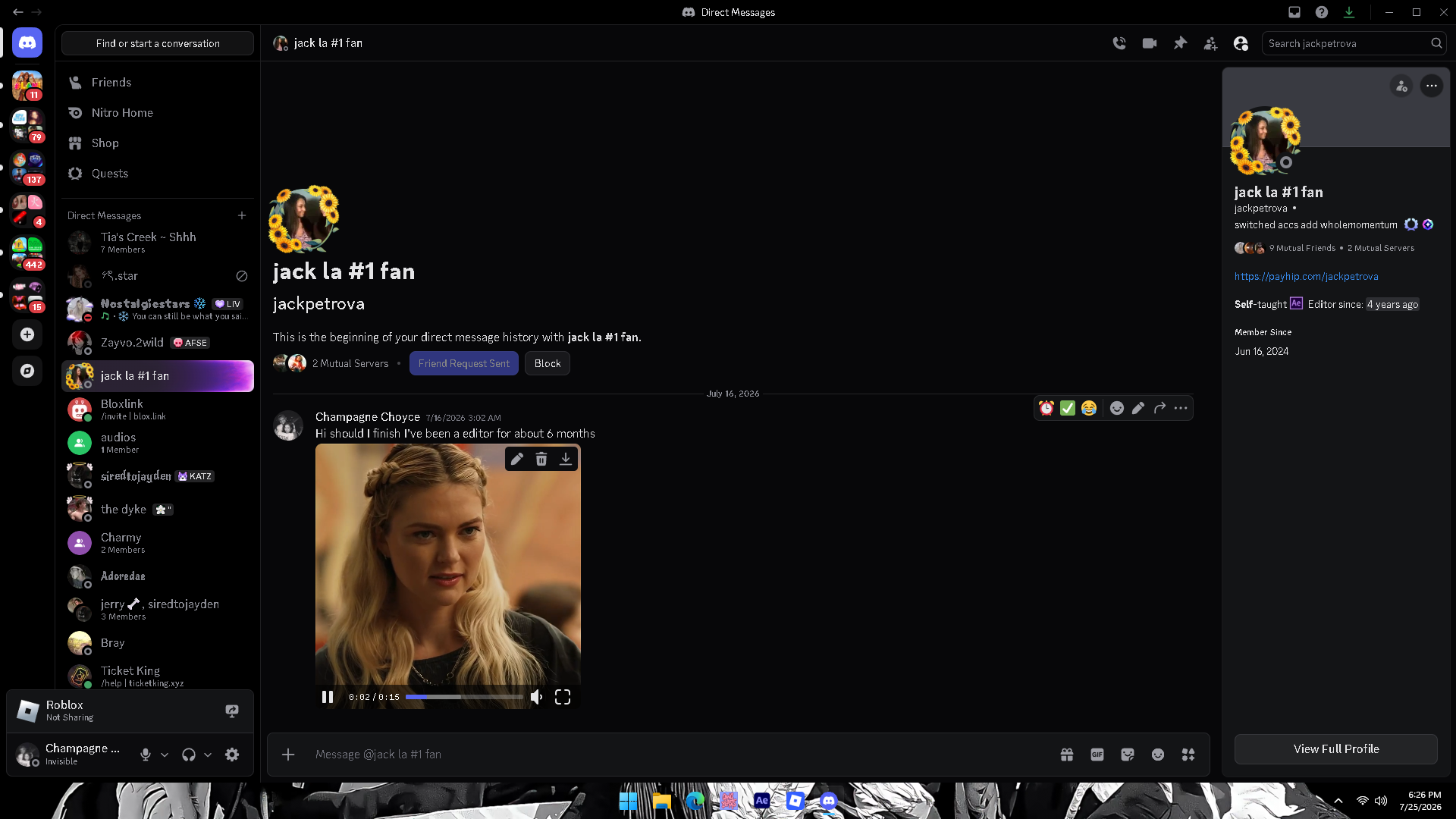This screenshot has height=819, width=1456.
Task: Open Microsoft Edge from taskbar
Action: tap(695, 801)
